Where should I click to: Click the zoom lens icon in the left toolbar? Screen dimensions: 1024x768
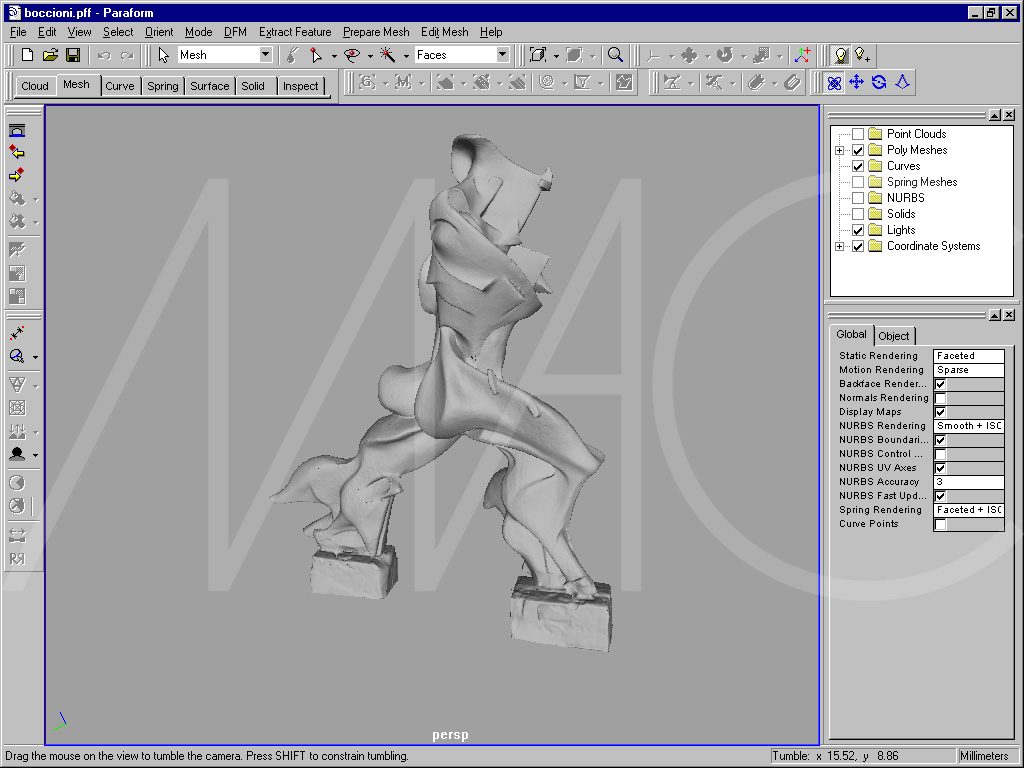(17, 356)
